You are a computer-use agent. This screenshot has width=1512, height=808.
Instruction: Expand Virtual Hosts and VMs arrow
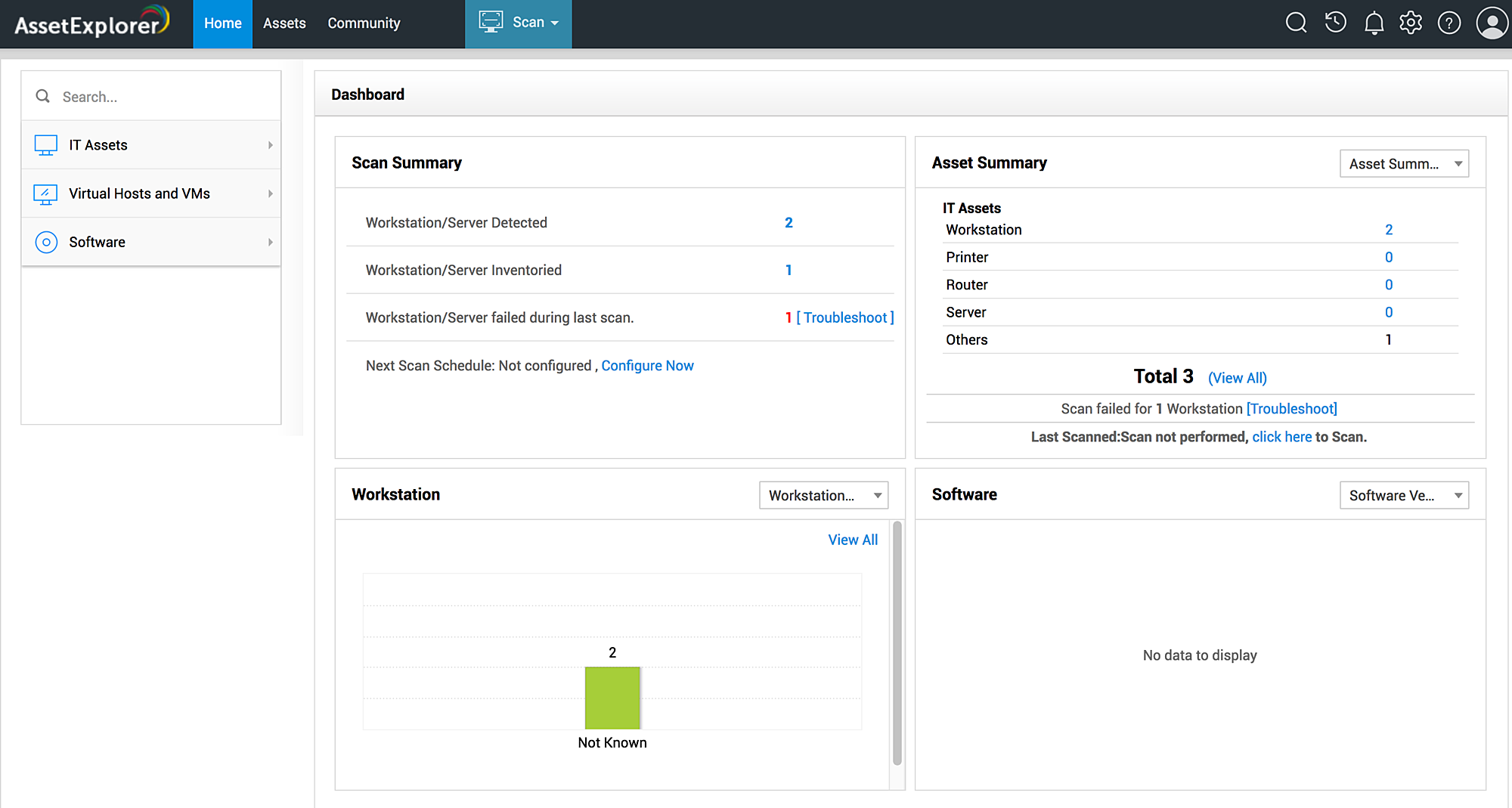(270, 193)
